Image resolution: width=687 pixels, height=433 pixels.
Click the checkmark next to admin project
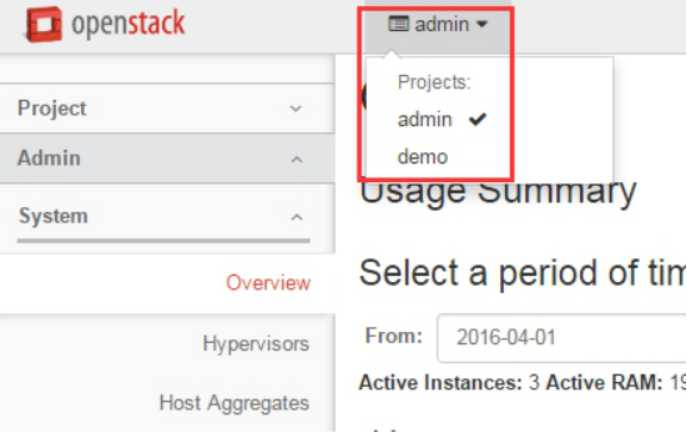(477, 120)
